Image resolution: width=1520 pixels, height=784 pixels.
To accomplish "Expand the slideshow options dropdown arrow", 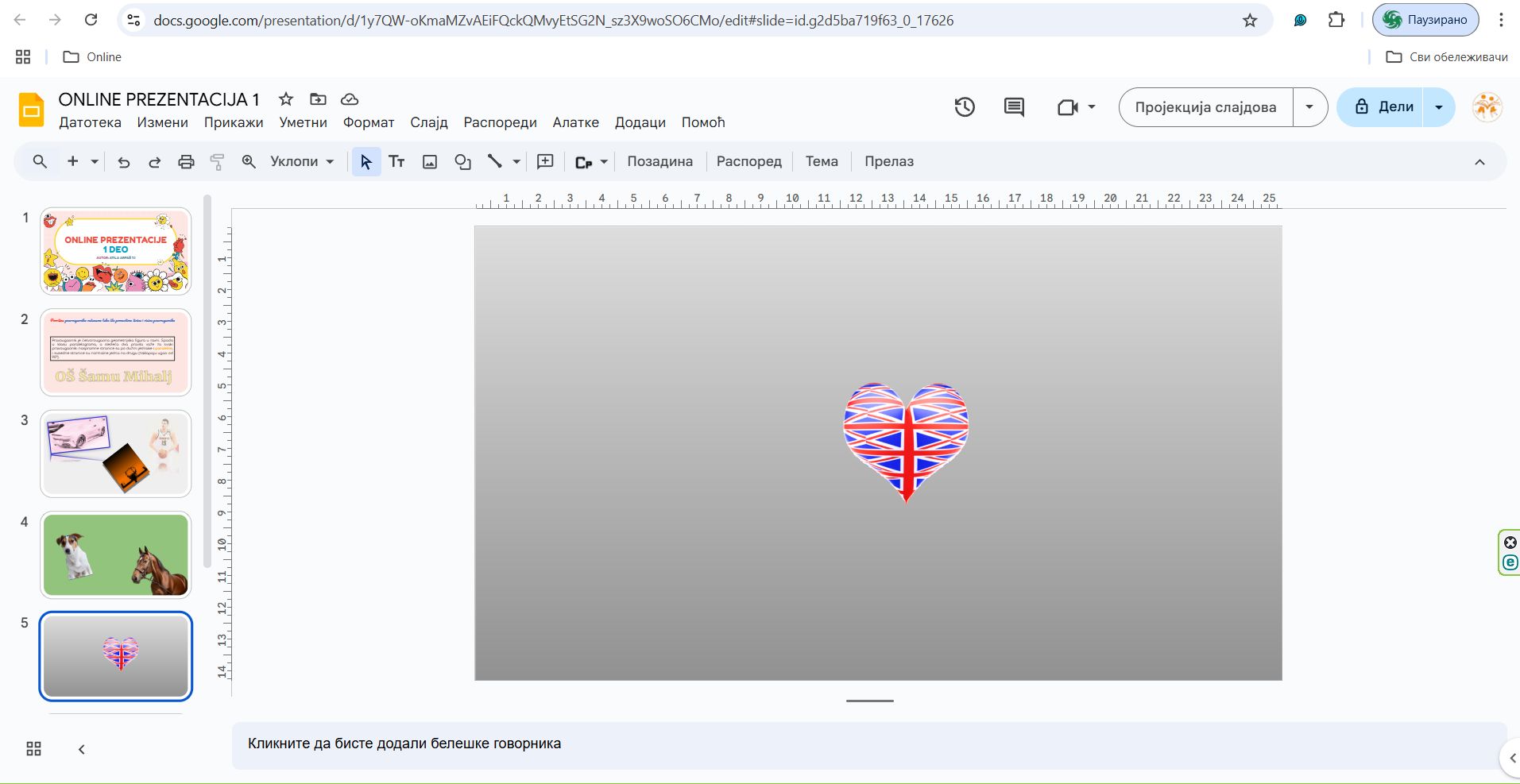I will point(1309,107).
